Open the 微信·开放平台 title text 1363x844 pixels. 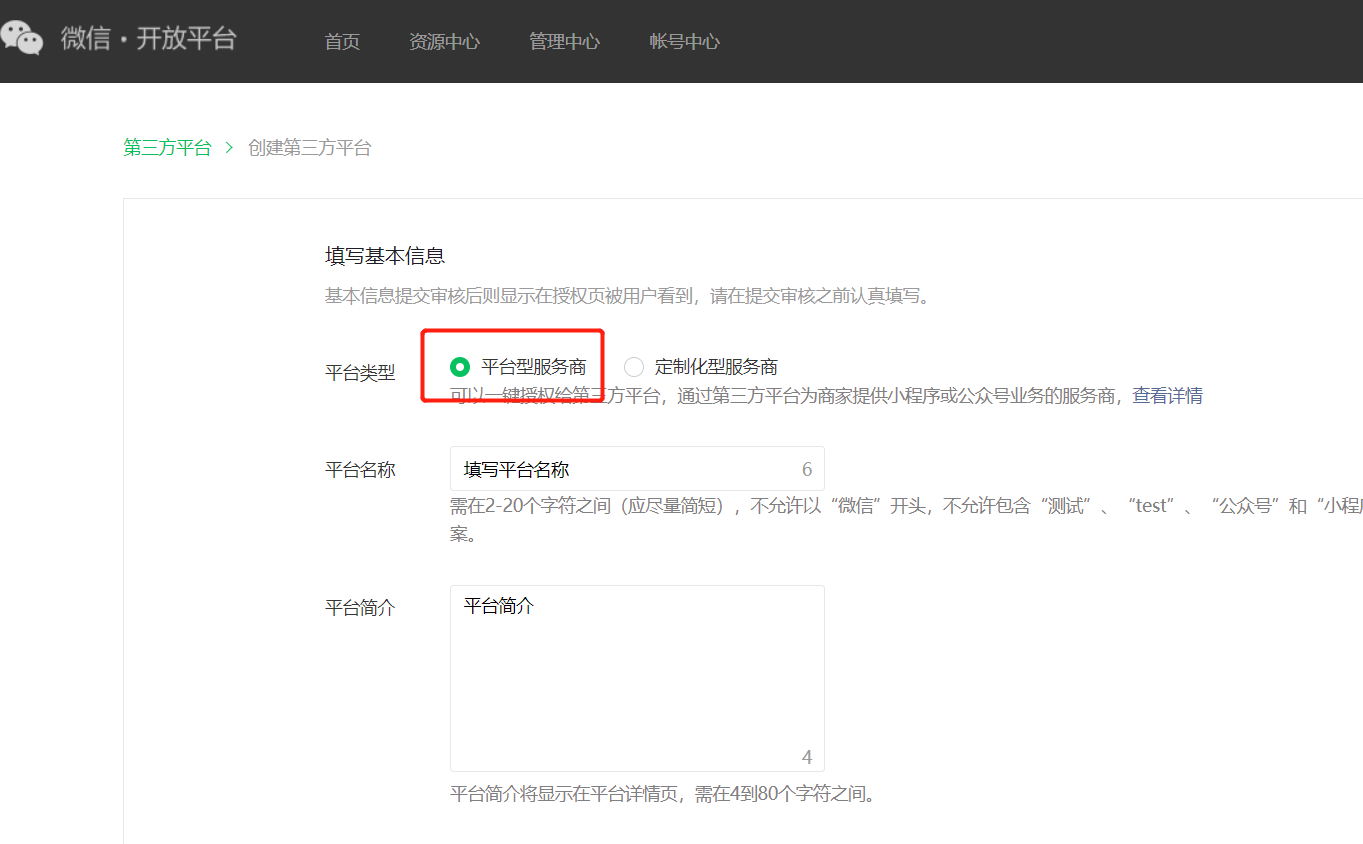[x=149, y=39]
